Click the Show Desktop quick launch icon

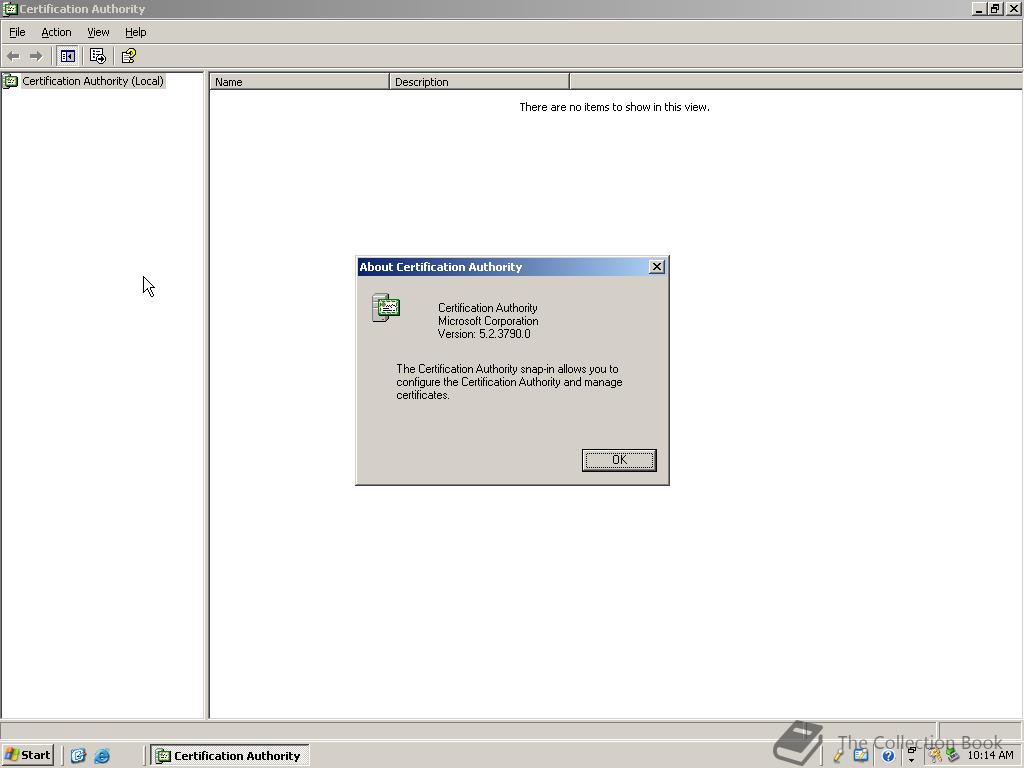coord(78,756)
